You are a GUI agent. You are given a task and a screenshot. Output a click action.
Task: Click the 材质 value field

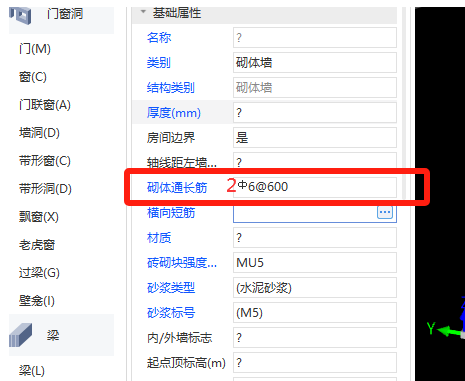[315, 237]
